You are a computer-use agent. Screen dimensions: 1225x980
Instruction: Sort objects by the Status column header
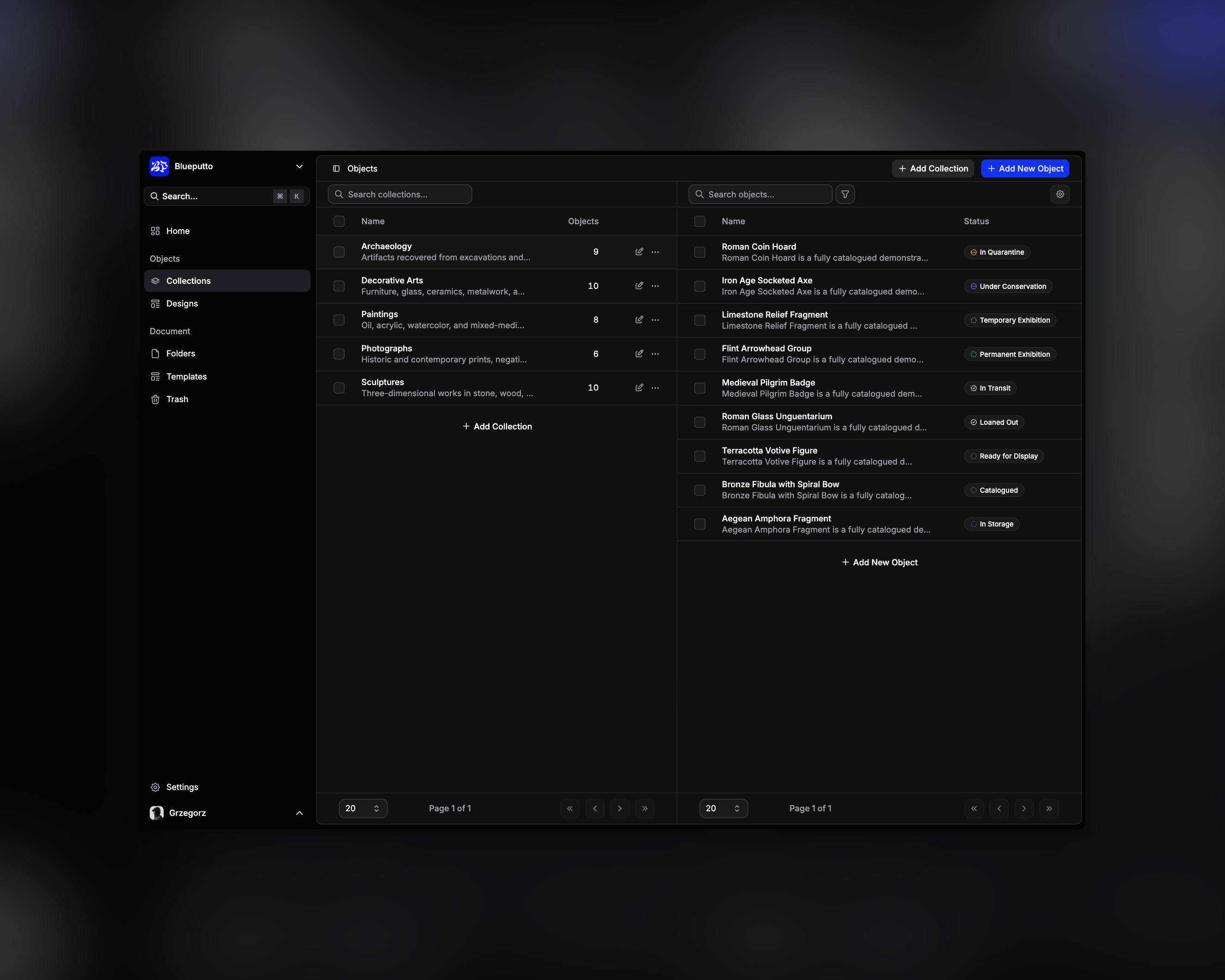pos(976,221)
